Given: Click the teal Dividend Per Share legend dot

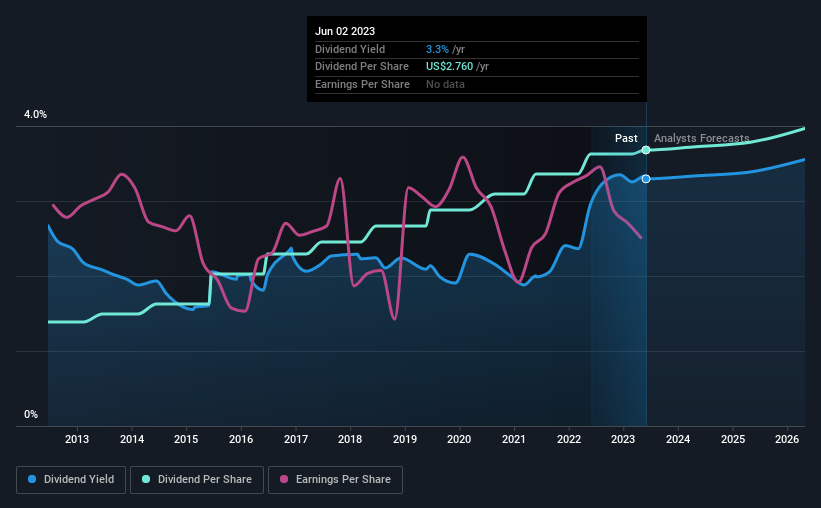Looking at the screenshot, I should point(146,479).
